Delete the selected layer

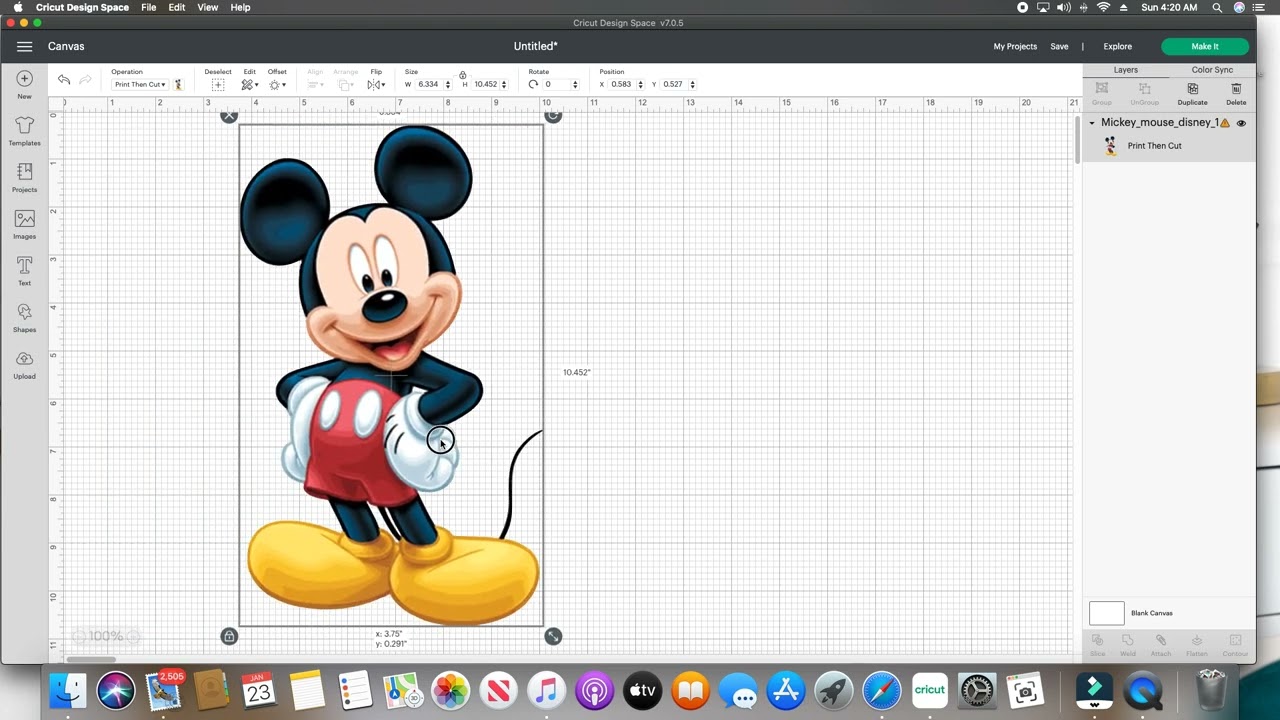click(x=1236, y=89)
